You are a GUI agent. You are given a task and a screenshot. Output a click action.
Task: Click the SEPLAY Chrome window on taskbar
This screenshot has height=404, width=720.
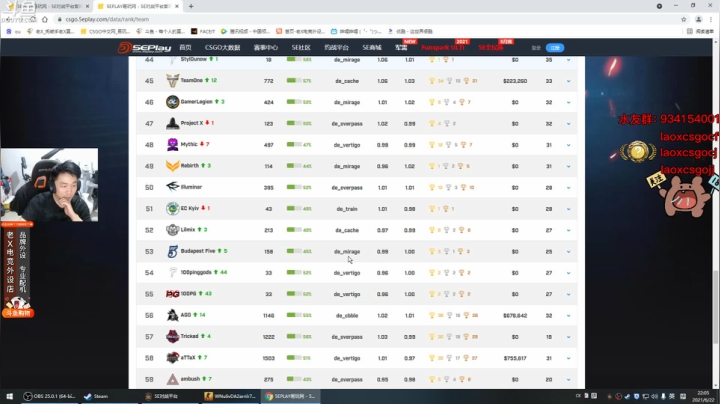(290, 396)
